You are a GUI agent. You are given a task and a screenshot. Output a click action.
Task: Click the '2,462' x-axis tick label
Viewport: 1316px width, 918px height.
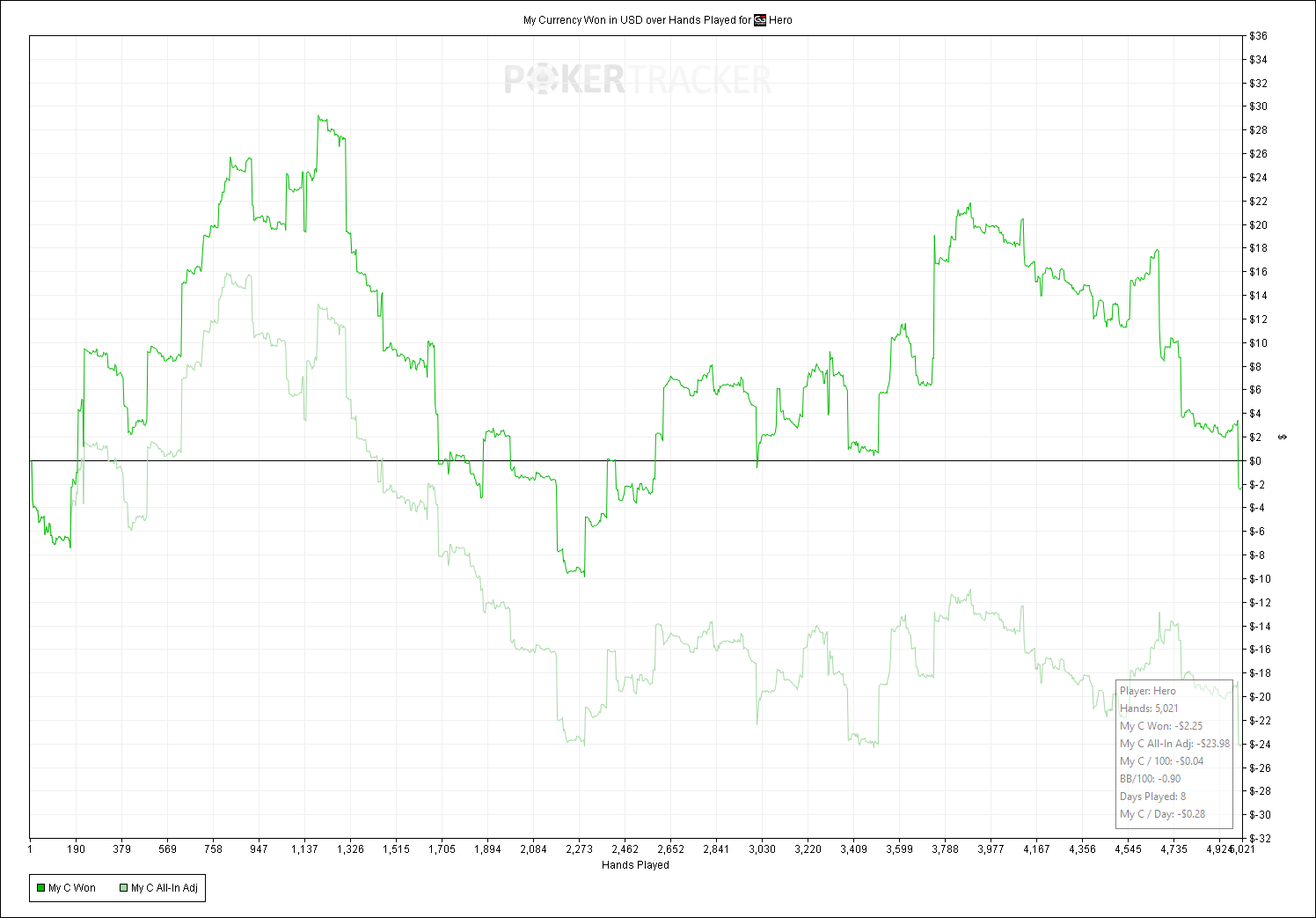pyautogui.click(x=625, y=849)
